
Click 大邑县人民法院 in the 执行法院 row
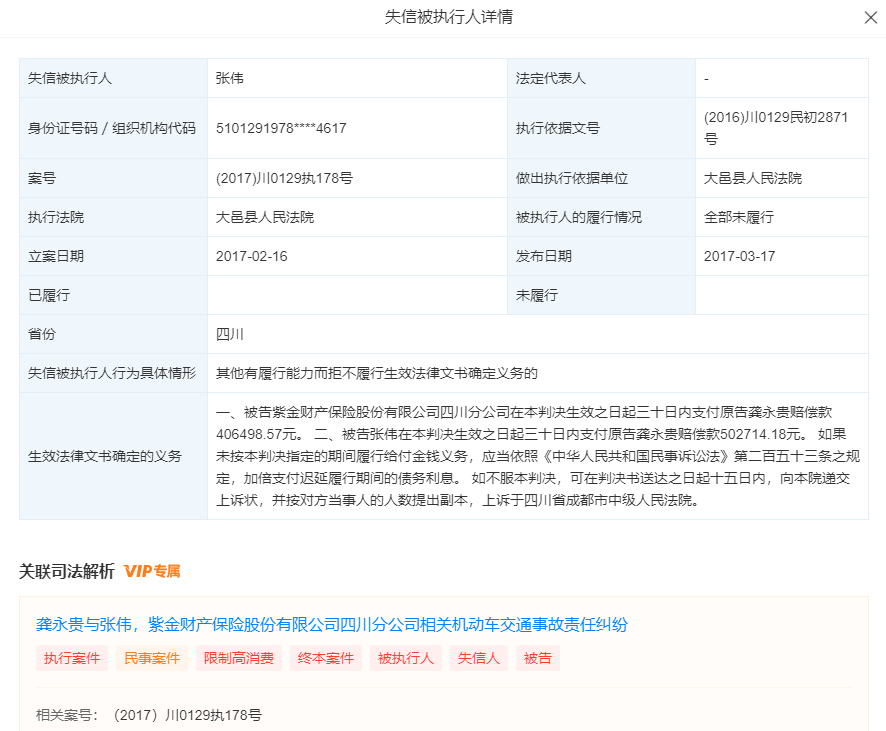point(265,217)
